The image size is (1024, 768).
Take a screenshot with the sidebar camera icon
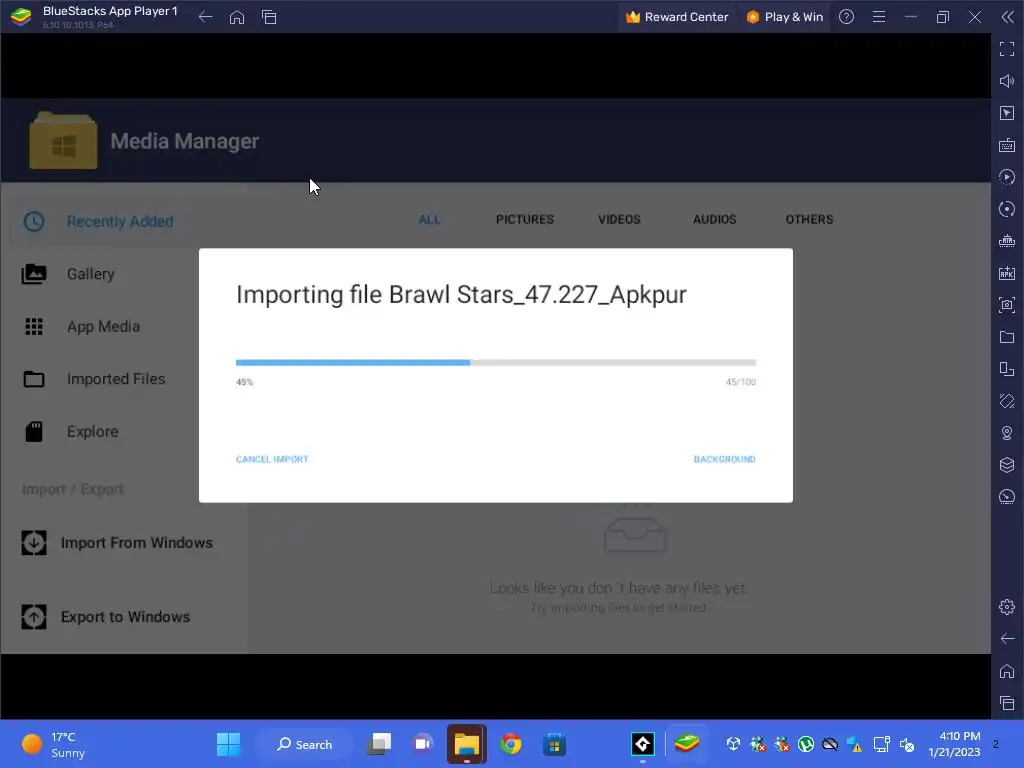[x=1007, y=305]
